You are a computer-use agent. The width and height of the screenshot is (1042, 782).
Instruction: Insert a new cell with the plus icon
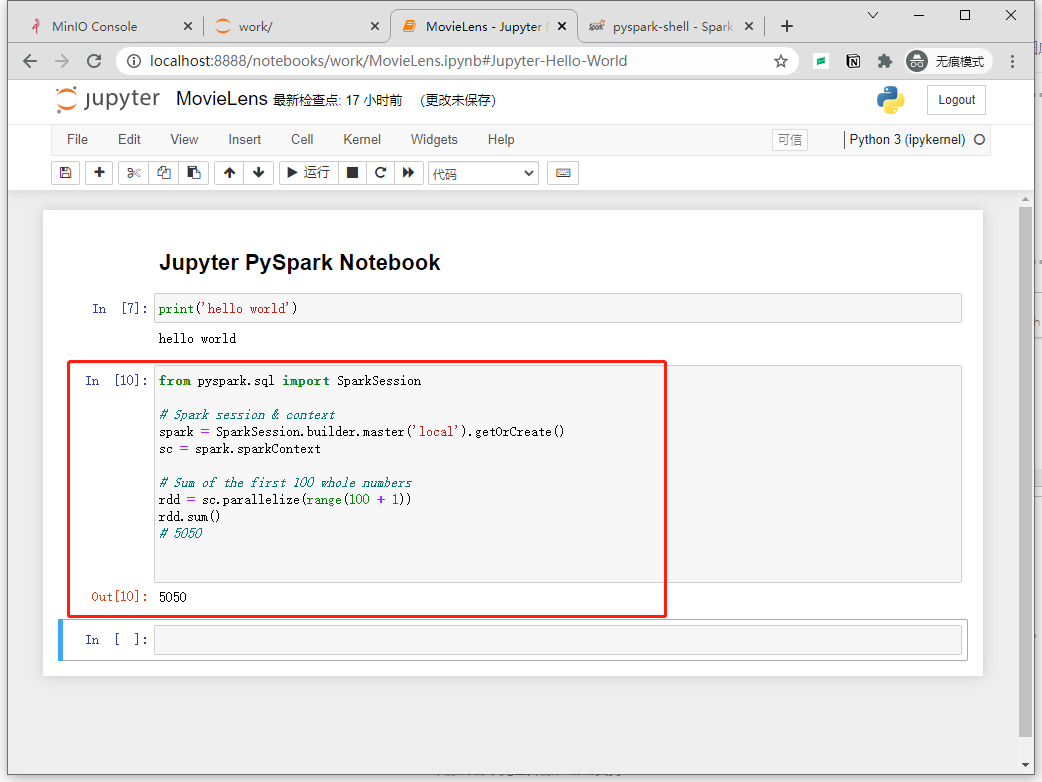pos(99,173)
